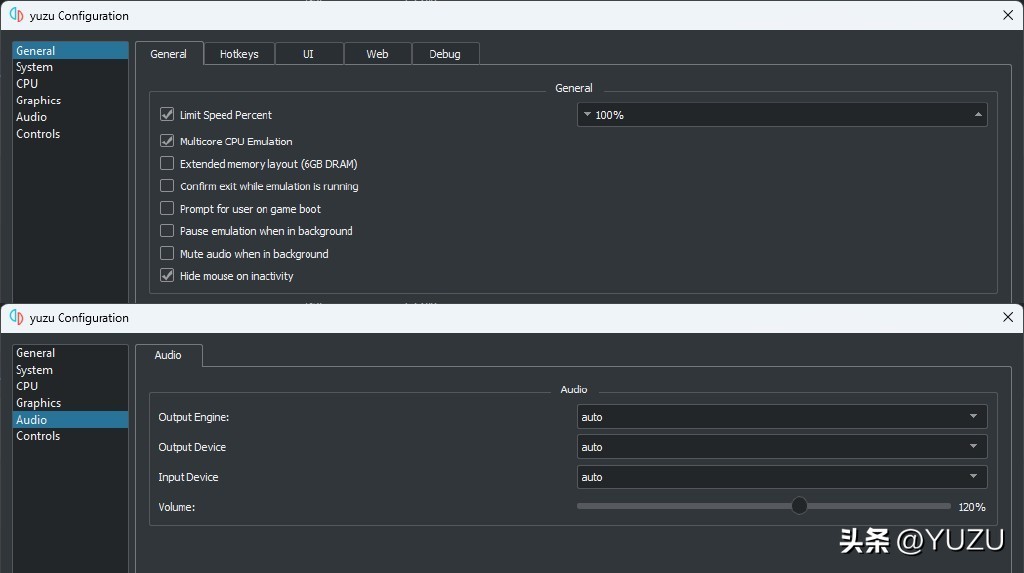Select Controls in the Audio window sidebar

click(x=38, y=436)
